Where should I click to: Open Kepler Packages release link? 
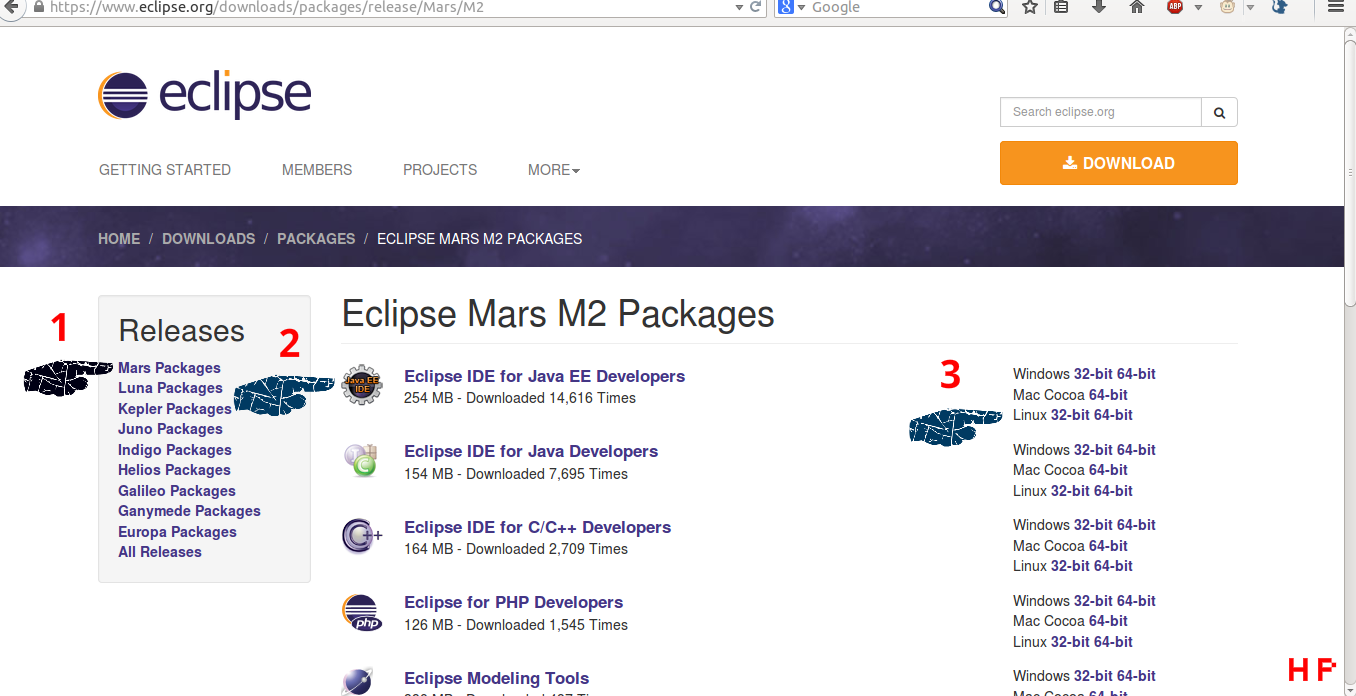pyautogui.click(x=175, y=409)
